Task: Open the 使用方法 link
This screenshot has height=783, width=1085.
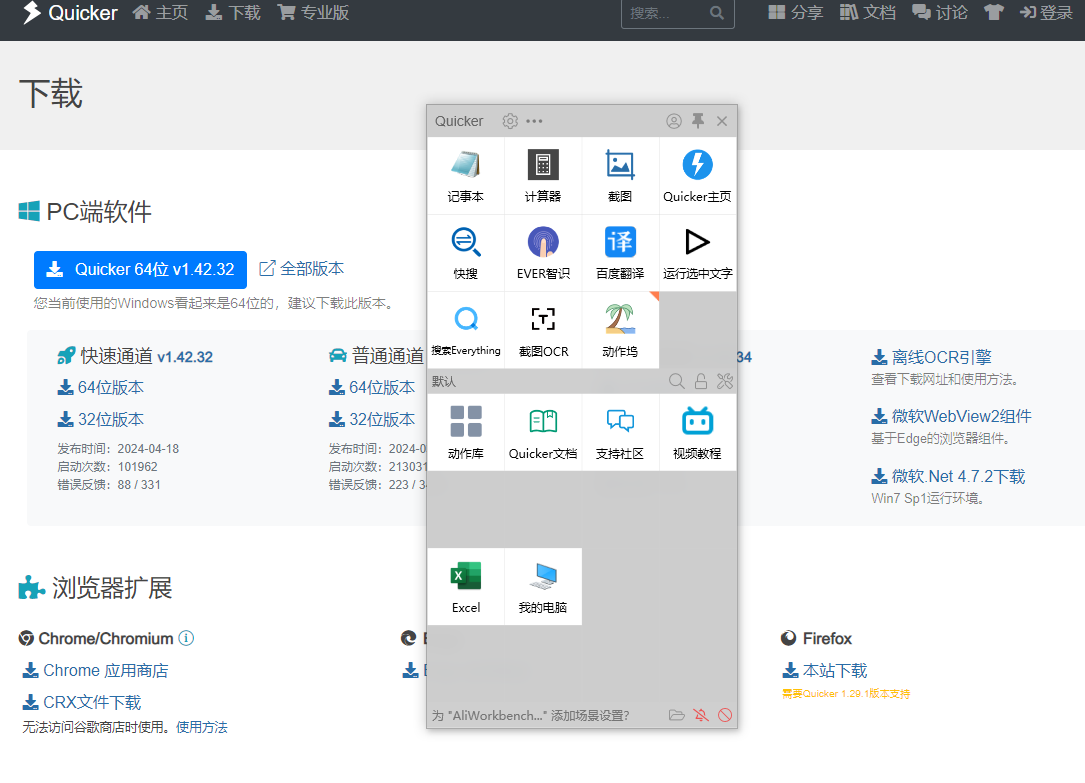Action: (202, 727)
